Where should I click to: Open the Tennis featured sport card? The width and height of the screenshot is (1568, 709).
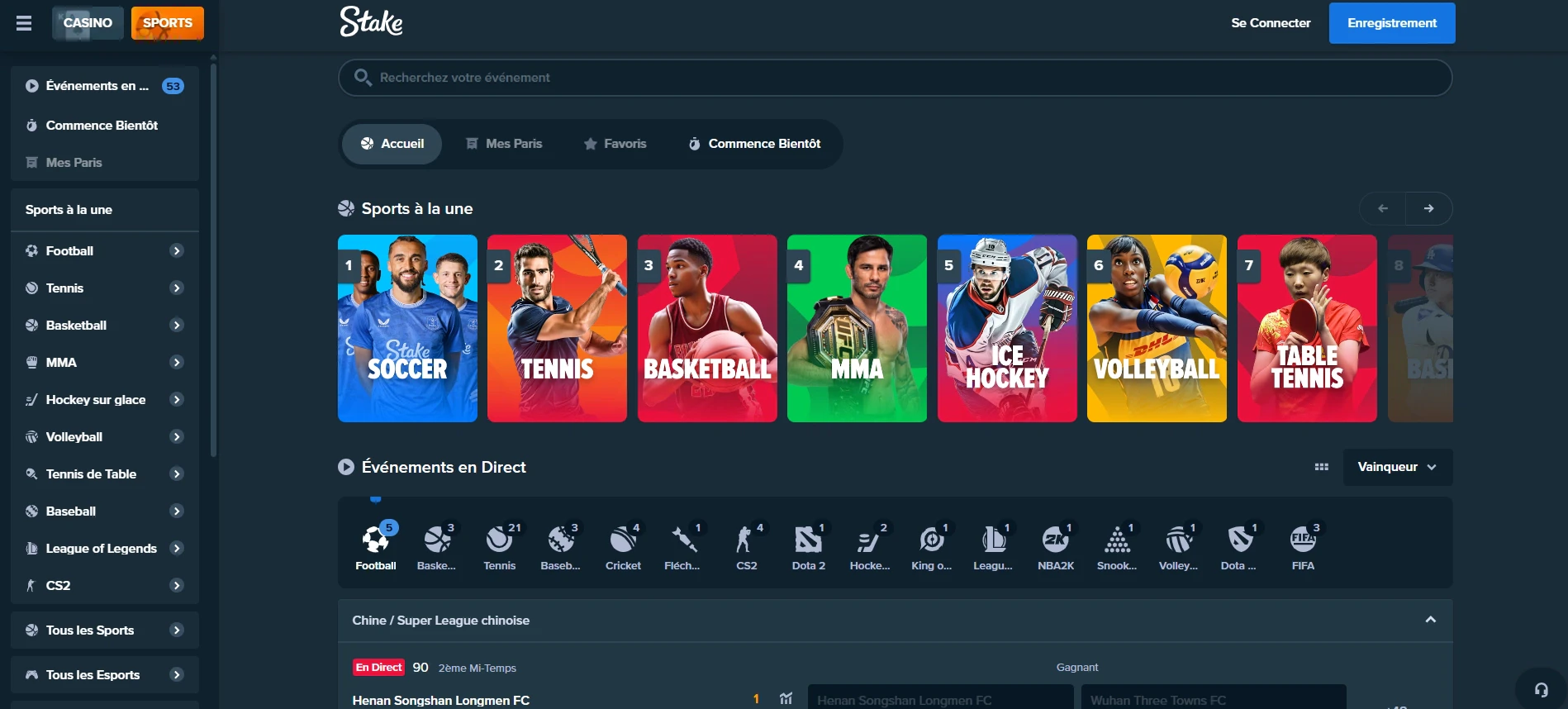pyautogui.click(x=557, y=329)
